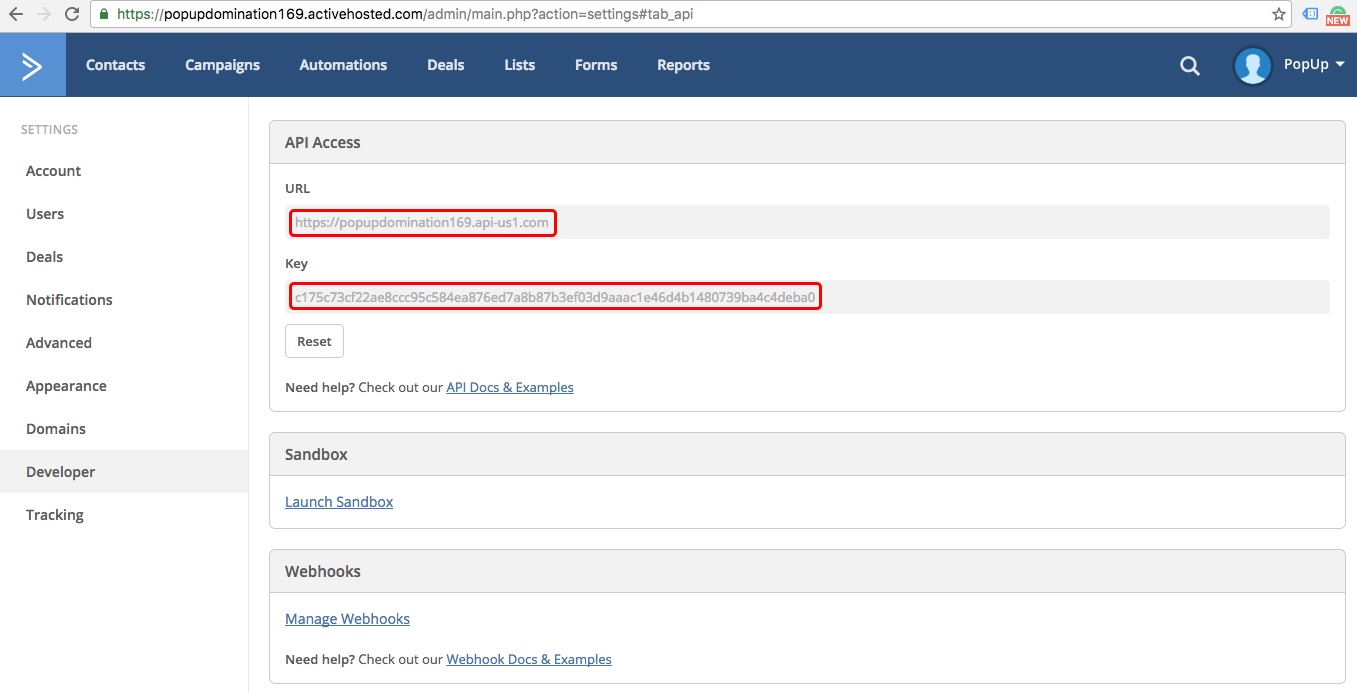Click the API URL field
The image size is (1357, 693).
[x=807, y=222]
